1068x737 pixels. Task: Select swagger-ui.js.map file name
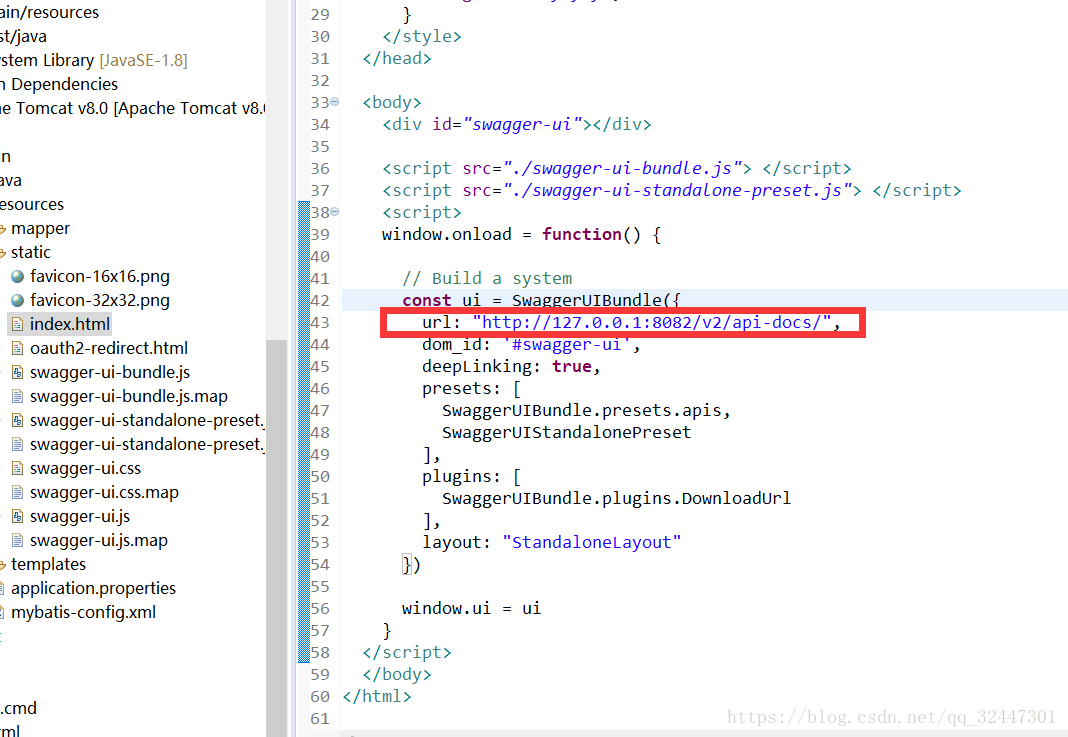pyautogui.click(x=99, y=540)
